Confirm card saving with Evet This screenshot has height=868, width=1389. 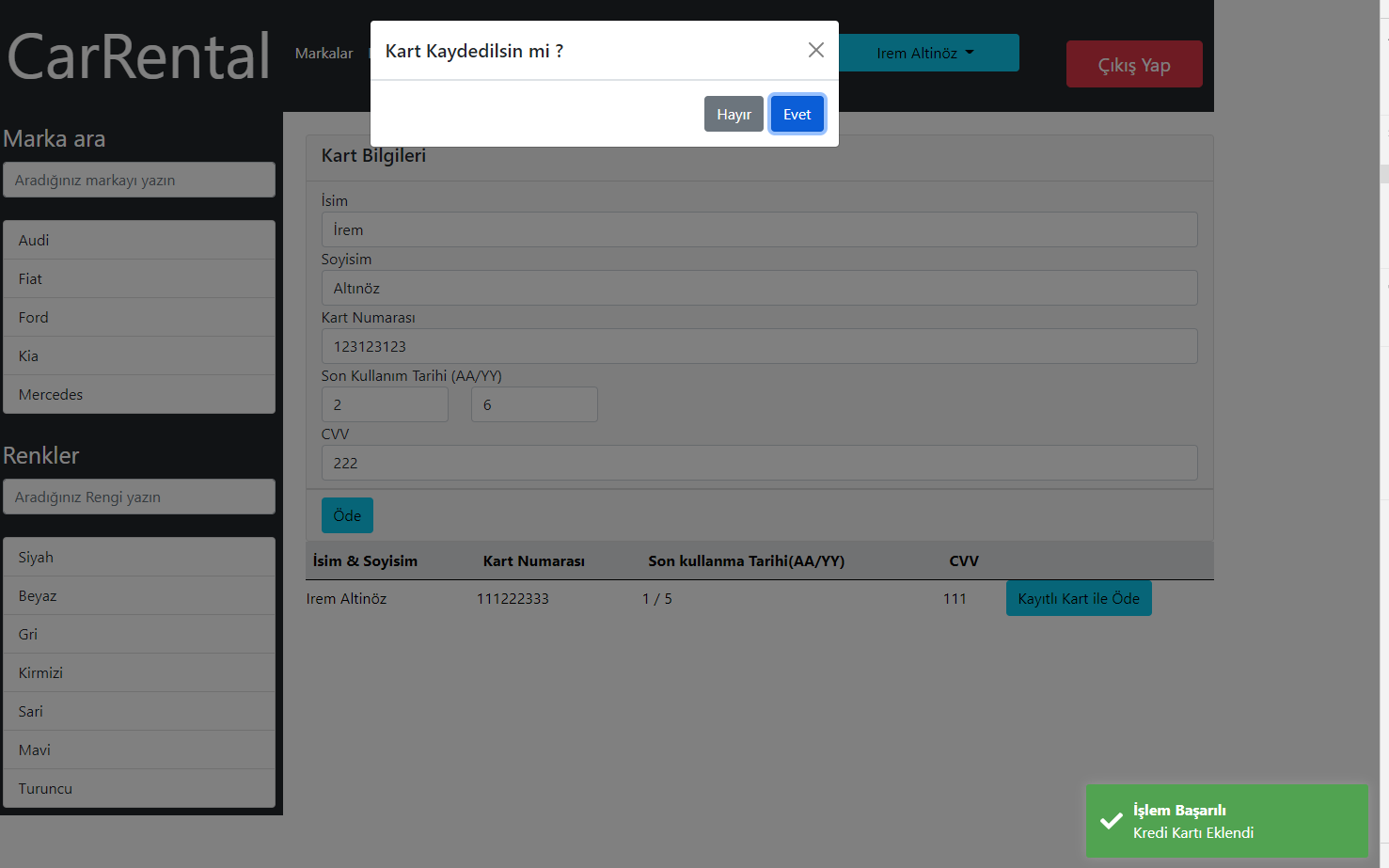click(797, 113)
